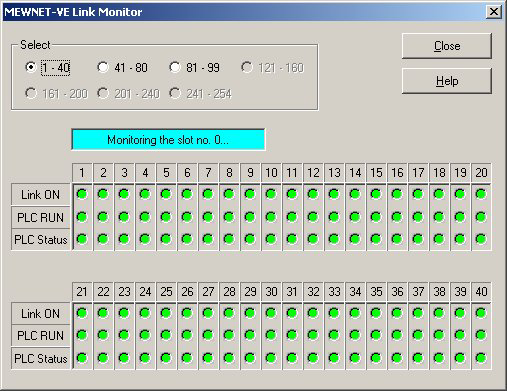Click the station 7 column header
The width and height of the screenshot is (507, 391).
[208, 173]
